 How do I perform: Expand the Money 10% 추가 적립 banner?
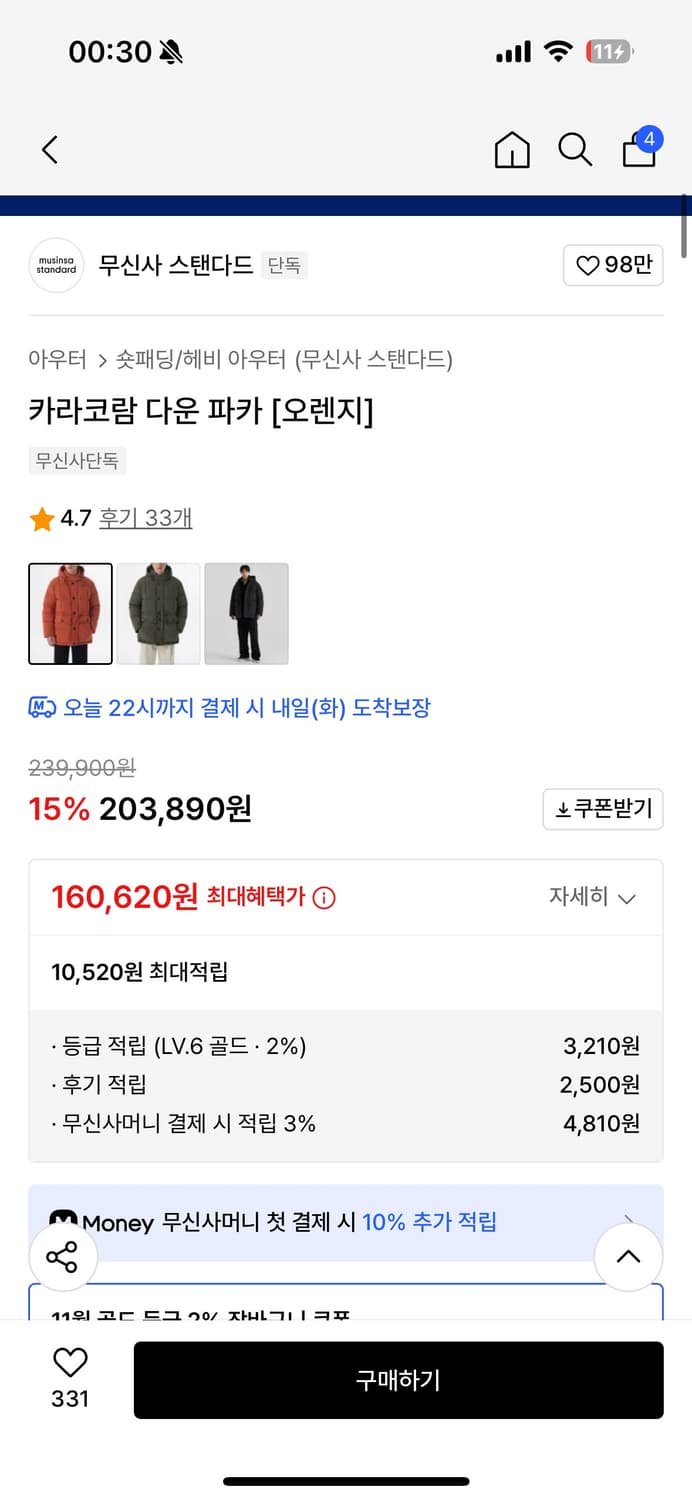pos(346,1221)
